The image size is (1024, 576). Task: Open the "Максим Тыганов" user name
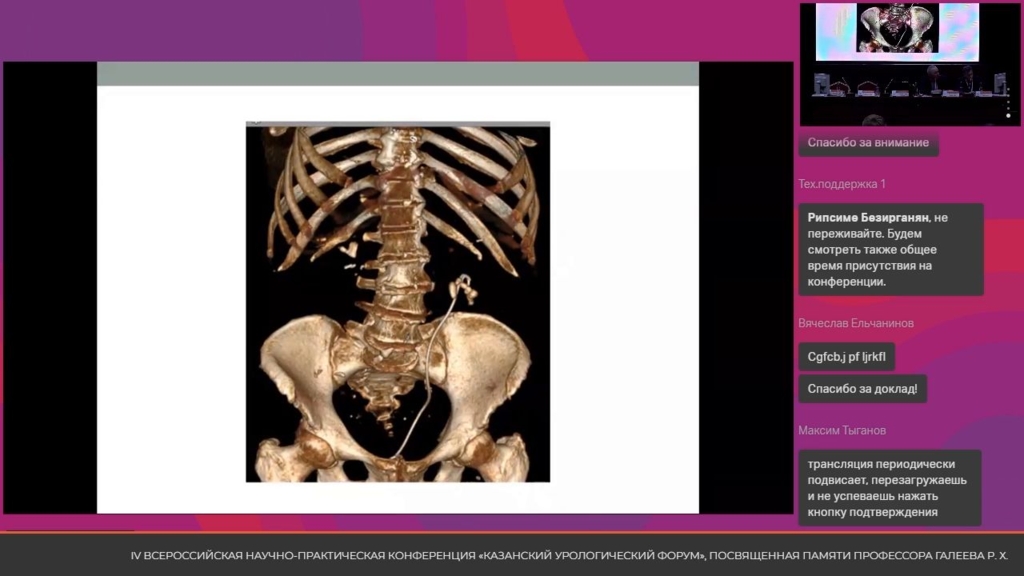point(841,430)
